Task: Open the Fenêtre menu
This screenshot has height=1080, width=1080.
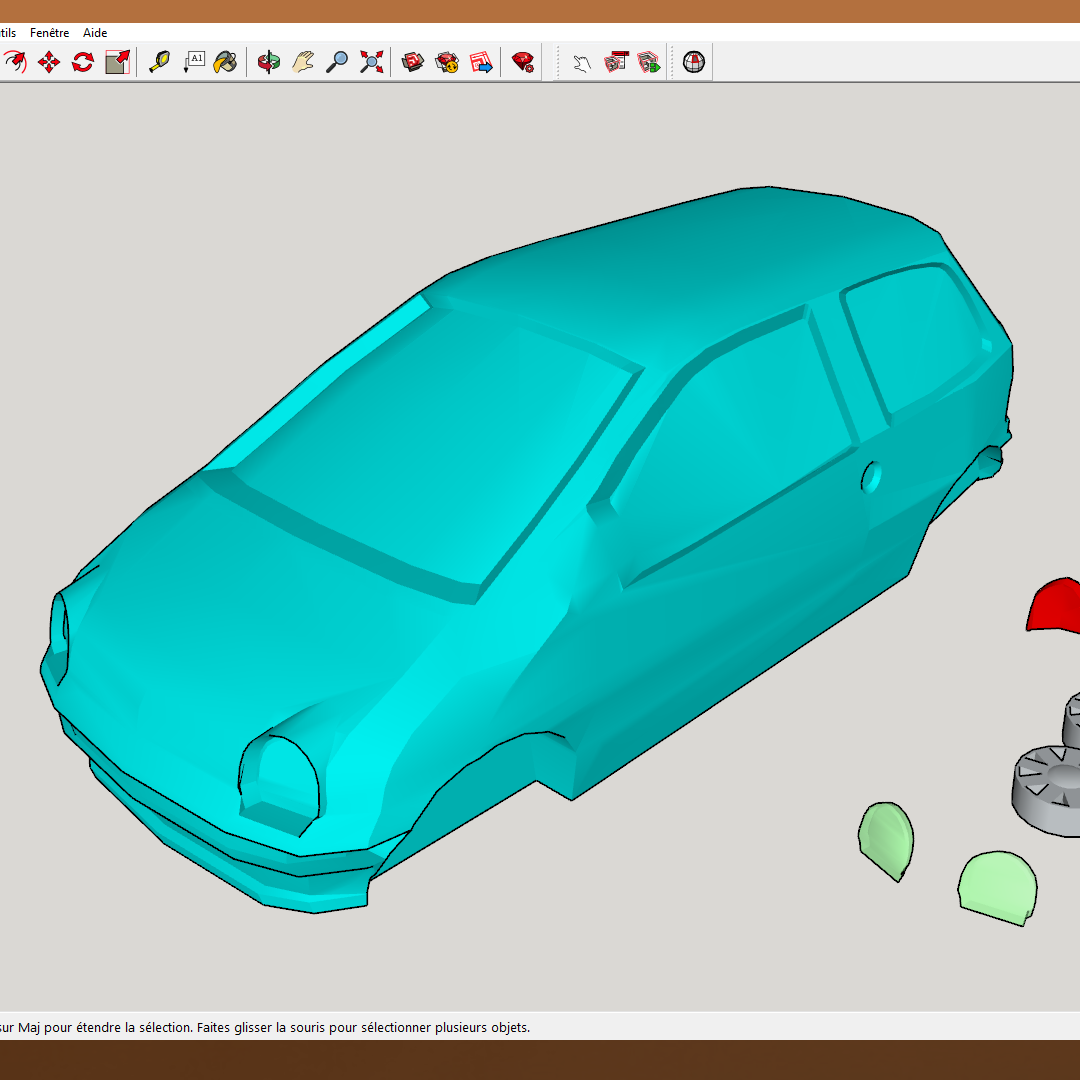Action: coord(49,33)
